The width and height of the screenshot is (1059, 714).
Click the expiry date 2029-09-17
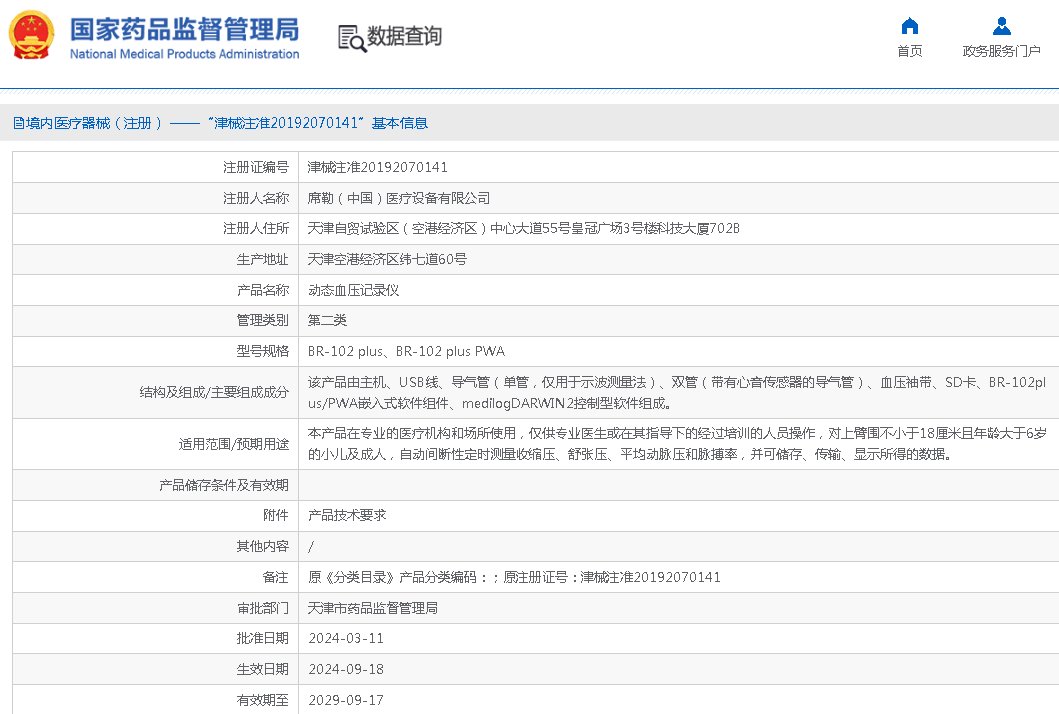[345, 700]
